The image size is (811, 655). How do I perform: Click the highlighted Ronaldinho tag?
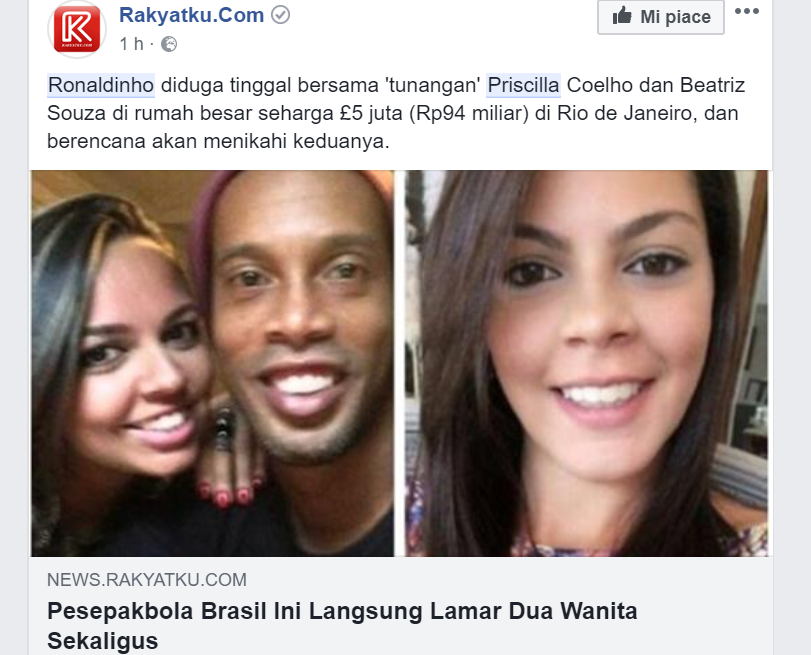pyautogui.click(x=101, y=85)
